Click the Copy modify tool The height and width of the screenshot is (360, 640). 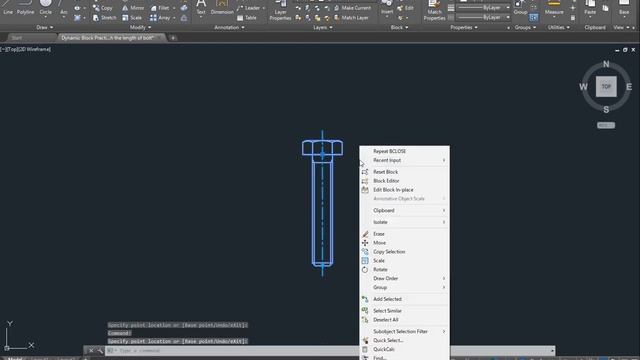click(x=102, y=8)
